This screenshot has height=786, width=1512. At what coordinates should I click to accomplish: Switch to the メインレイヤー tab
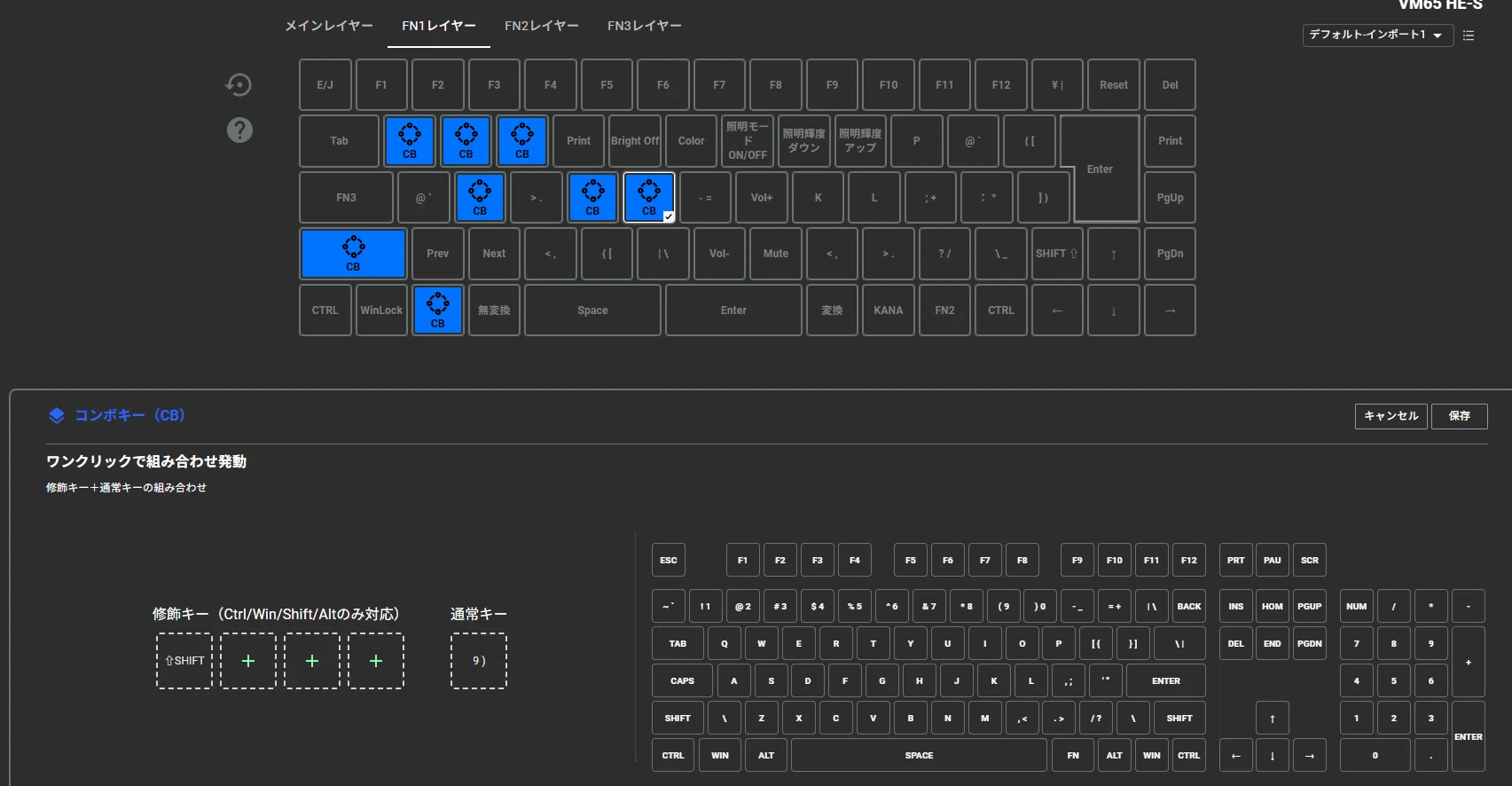(329, 26)
